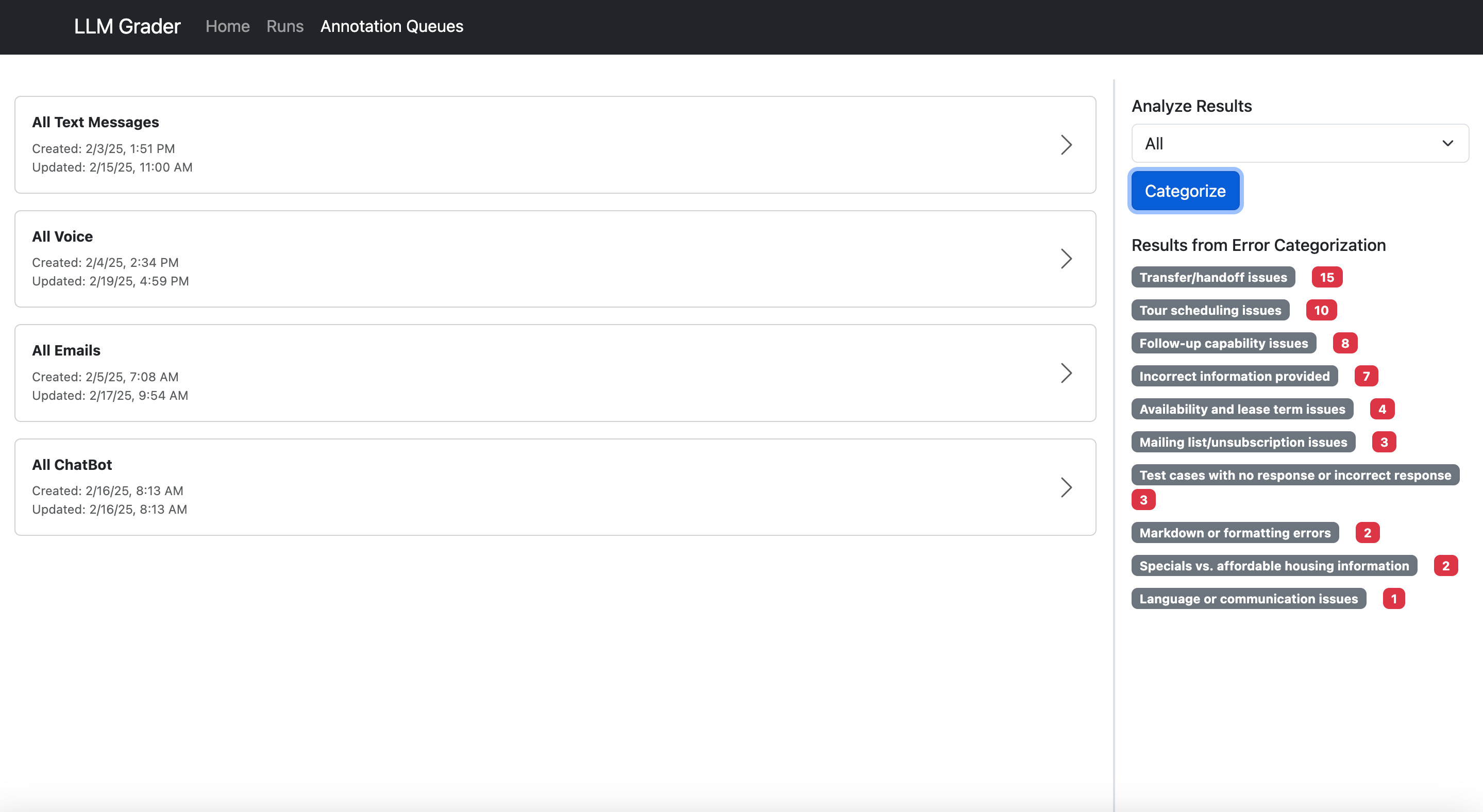Click the Markdown or formatting errors tag

click(x=1234, y=533)
